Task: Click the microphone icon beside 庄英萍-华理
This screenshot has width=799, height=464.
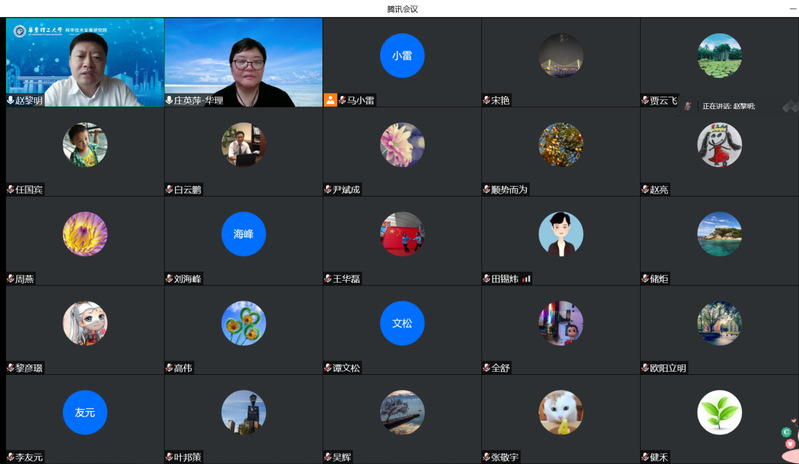Action: point(169,101)
